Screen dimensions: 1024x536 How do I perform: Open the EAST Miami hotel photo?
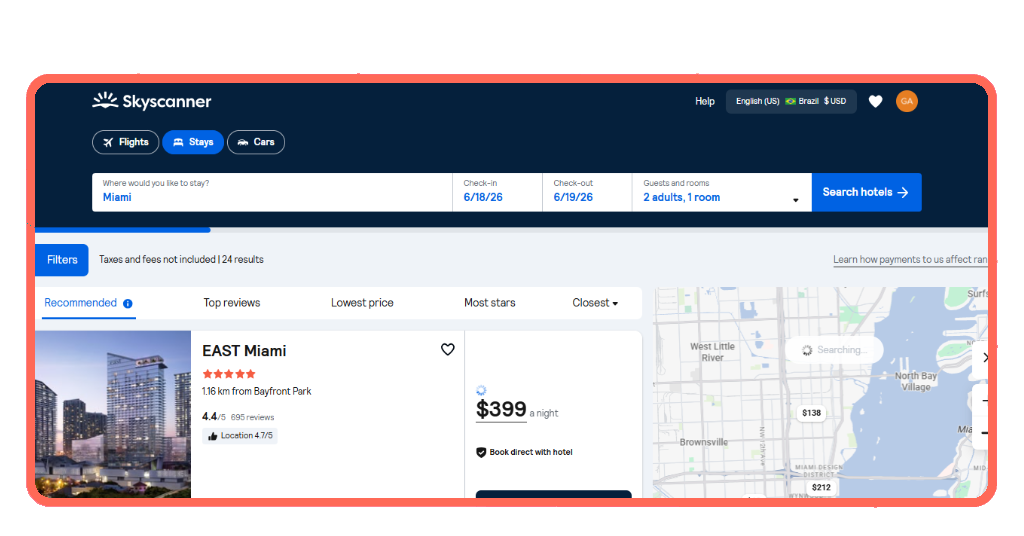113,414
